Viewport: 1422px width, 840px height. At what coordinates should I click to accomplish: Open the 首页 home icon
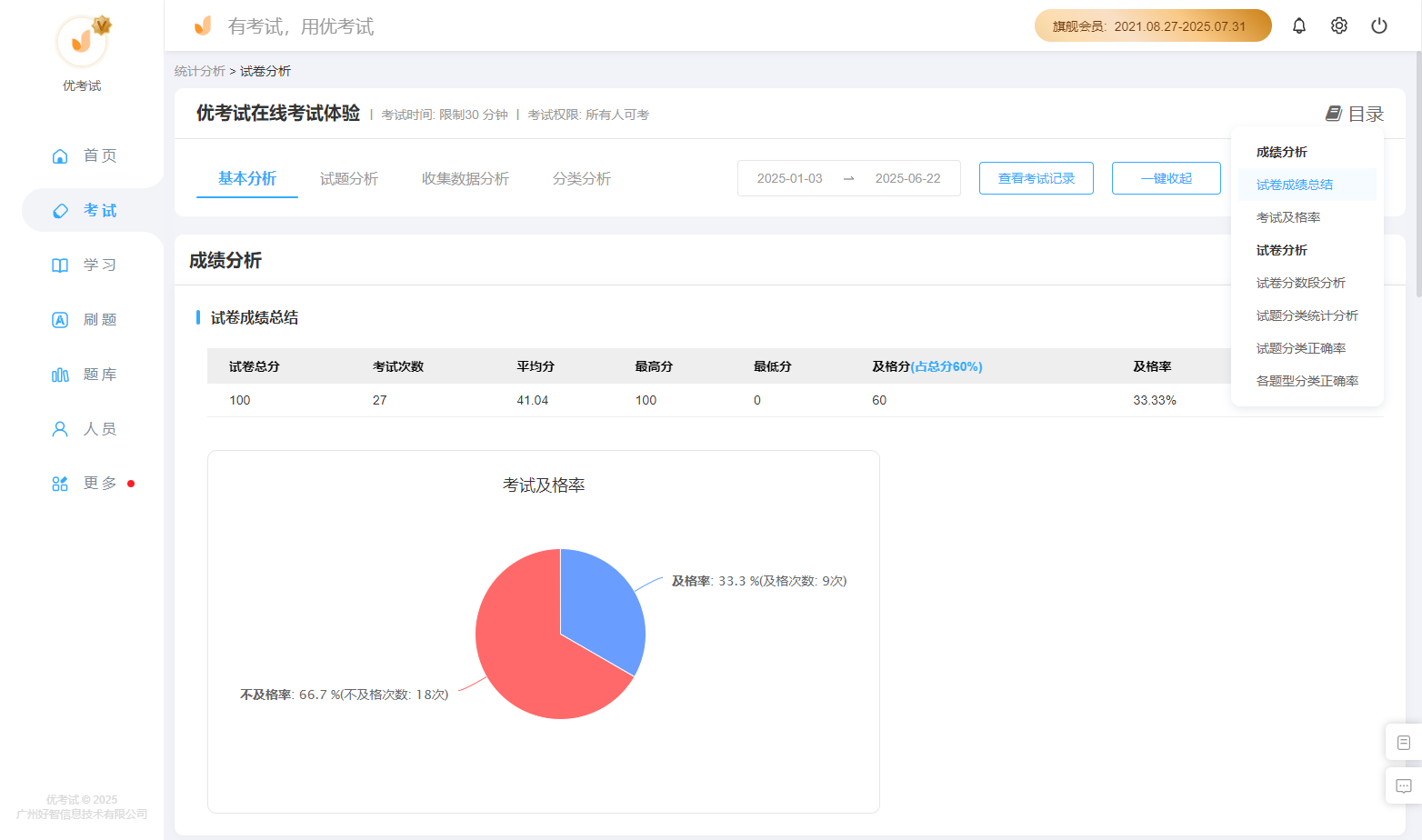pos(60,155)
